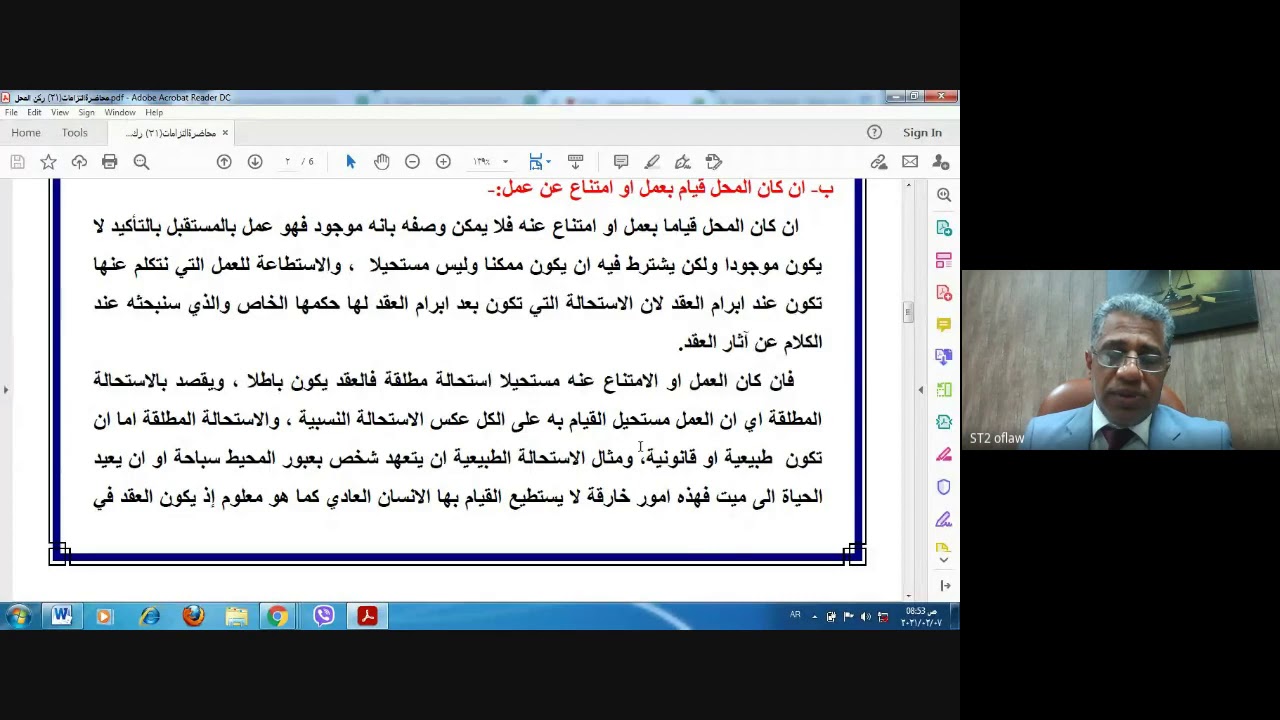Switch to the Tools tab
Viewport: 1280px width, 720px height.
click(75, 132)
